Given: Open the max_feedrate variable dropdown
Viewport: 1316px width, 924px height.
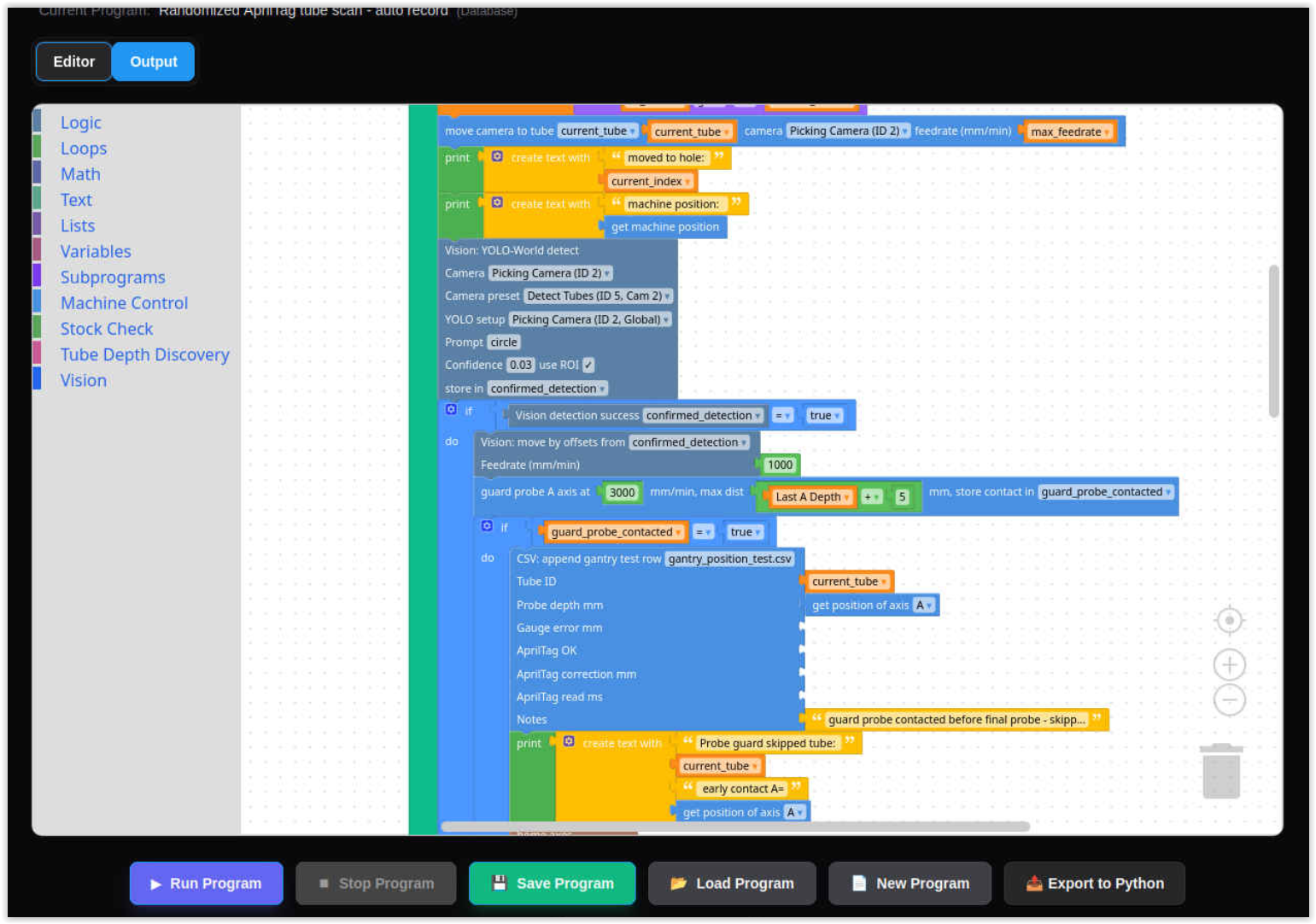Looking at the screenshot, I should pyautogui.click(x=1069, y=132).
